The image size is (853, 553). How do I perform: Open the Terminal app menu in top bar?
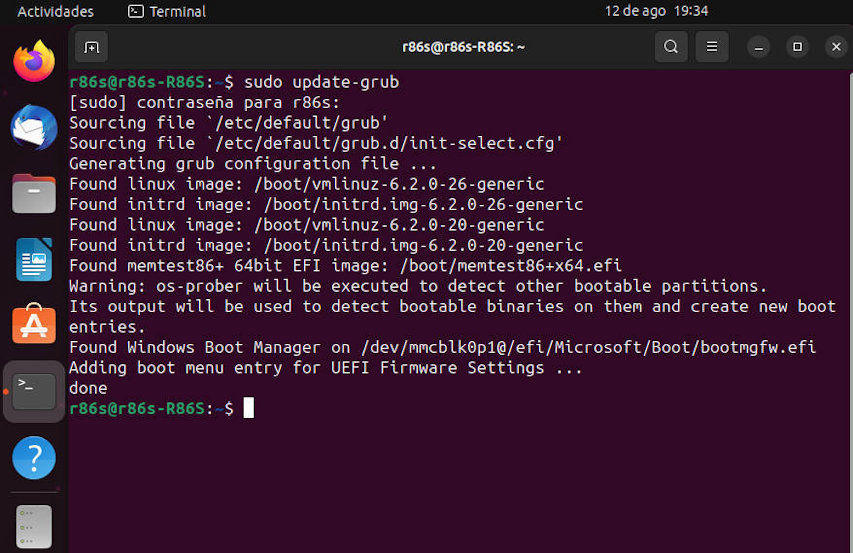pos(167,11)
